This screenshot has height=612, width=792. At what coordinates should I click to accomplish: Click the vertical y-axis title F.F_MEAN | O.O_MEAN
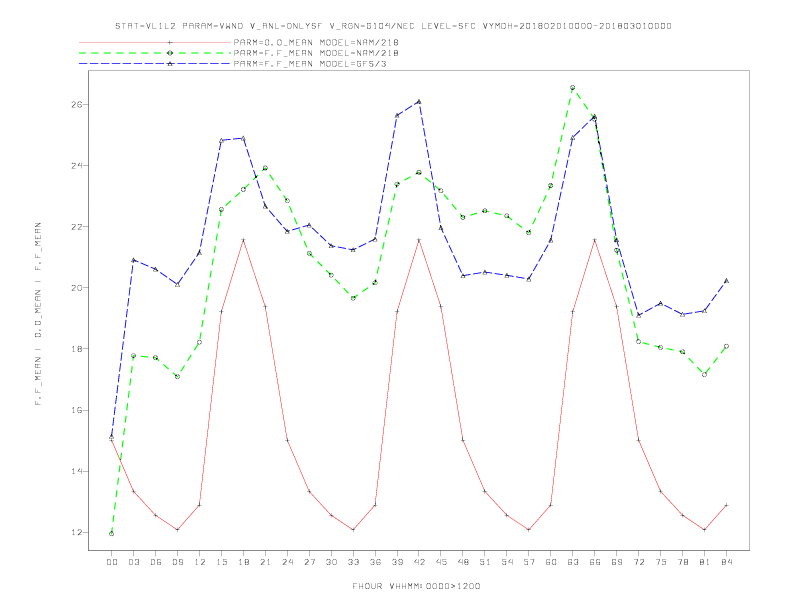click(38, 314)
